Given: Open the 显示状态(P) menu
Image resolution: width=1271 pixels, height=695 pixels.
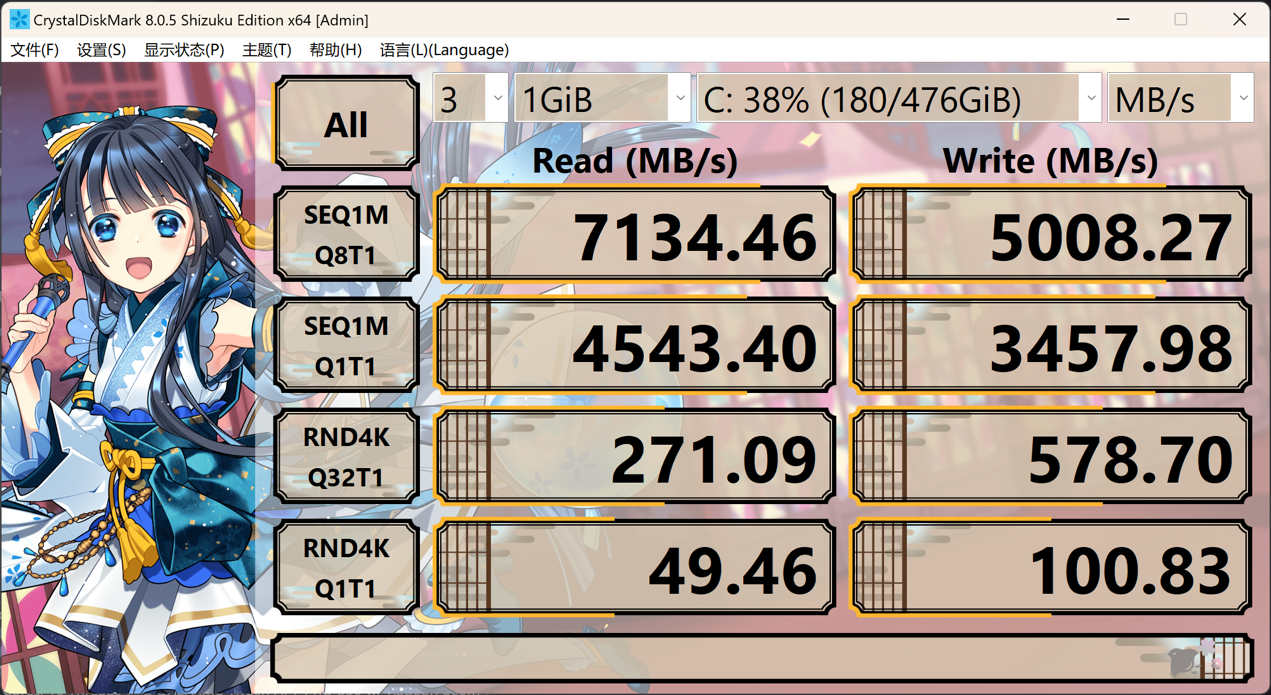Looking at the screenshot, I should 184,50.
